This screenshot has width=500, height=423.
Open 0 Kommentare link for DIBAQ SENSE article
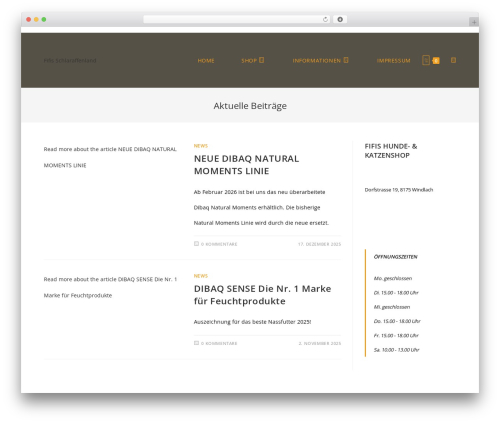[x=219, y=343]
